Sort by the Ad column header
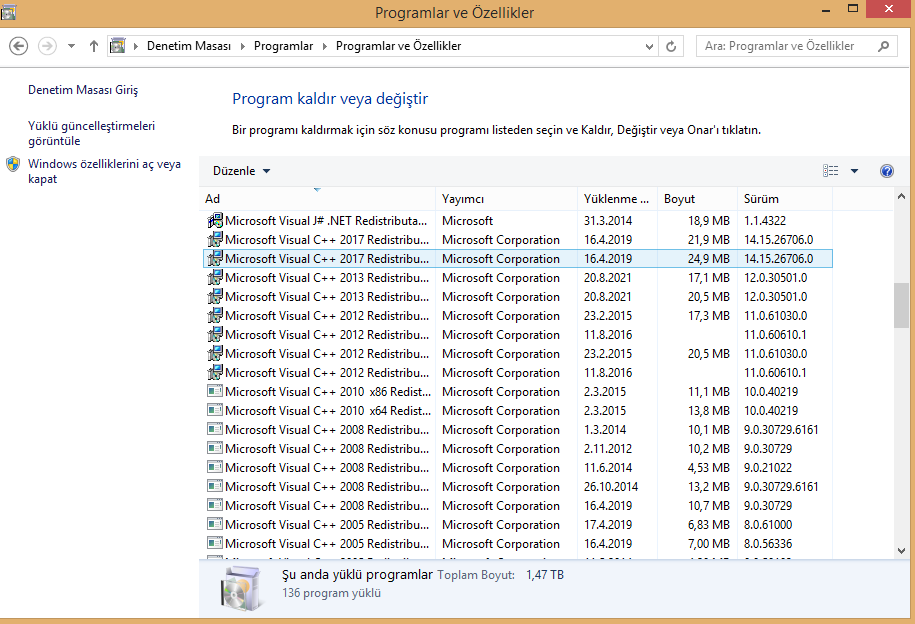This screenshot has width=915, height=624. tap(317, 198)
